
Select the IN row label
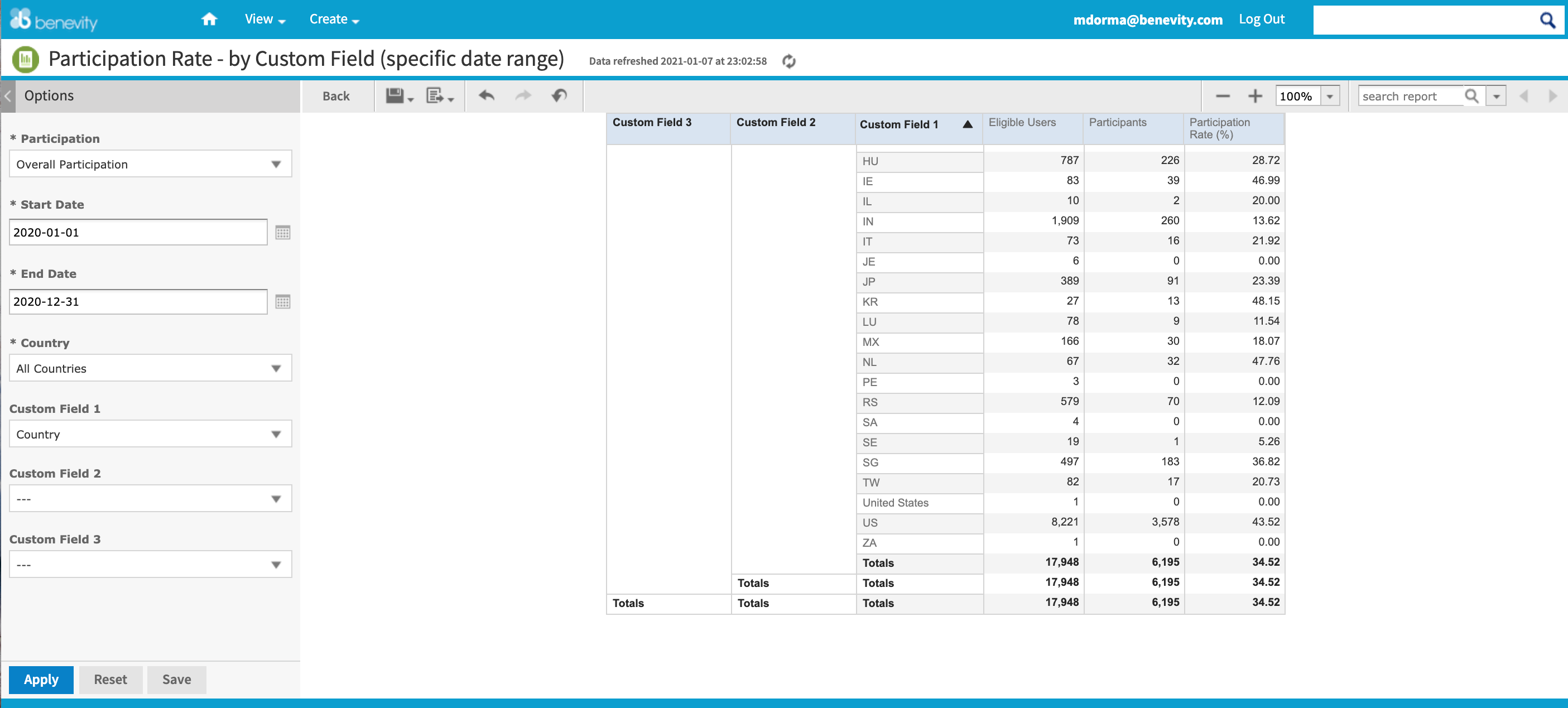tap(919, 221)
